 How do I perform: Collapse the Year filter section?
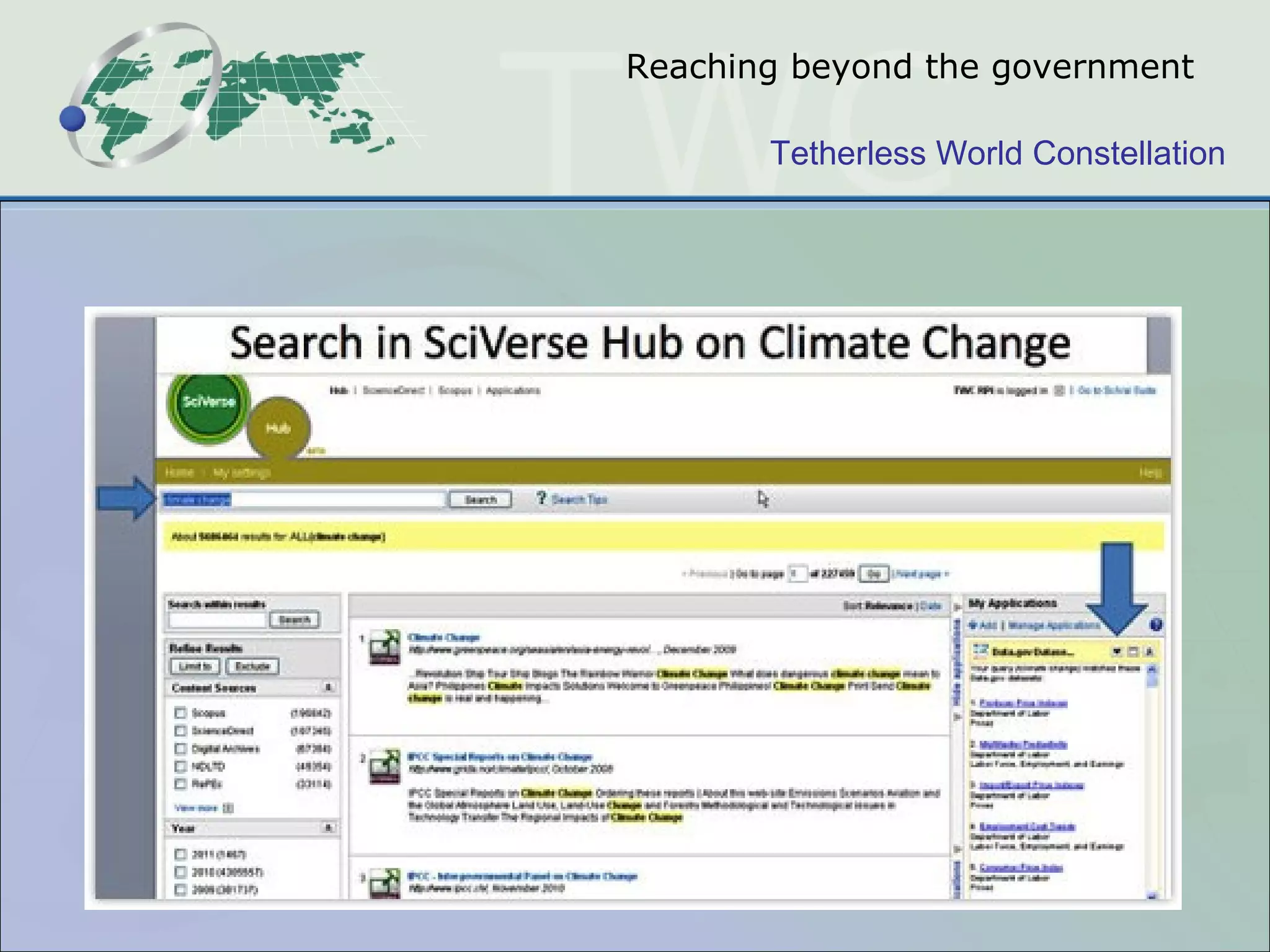[328, 828]
